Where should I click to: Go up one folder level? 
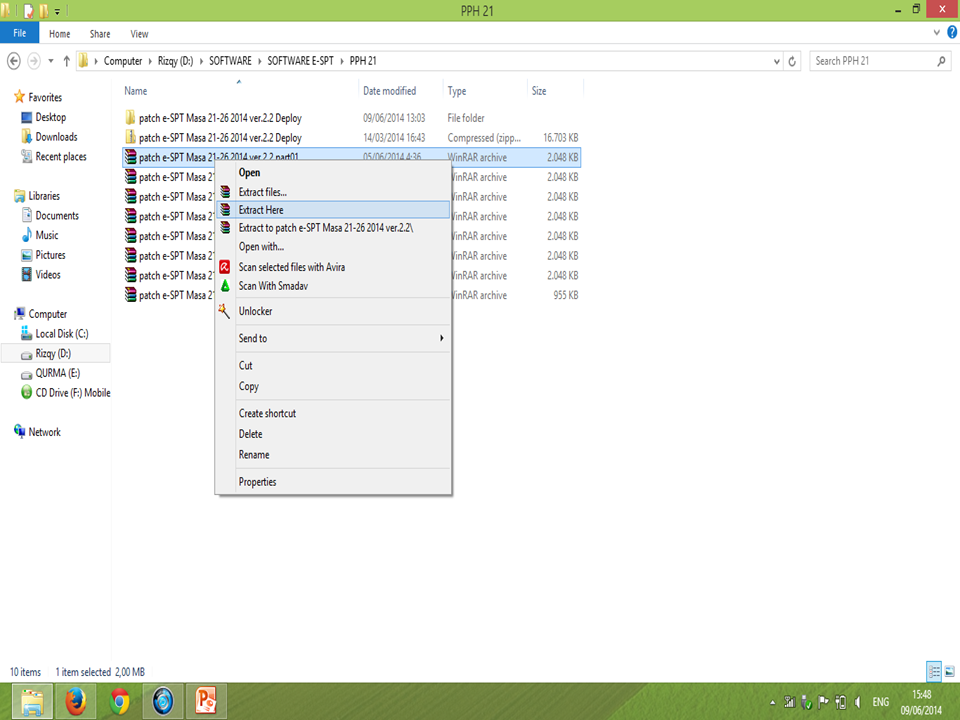pyautogui.click(x=67, y=61)
